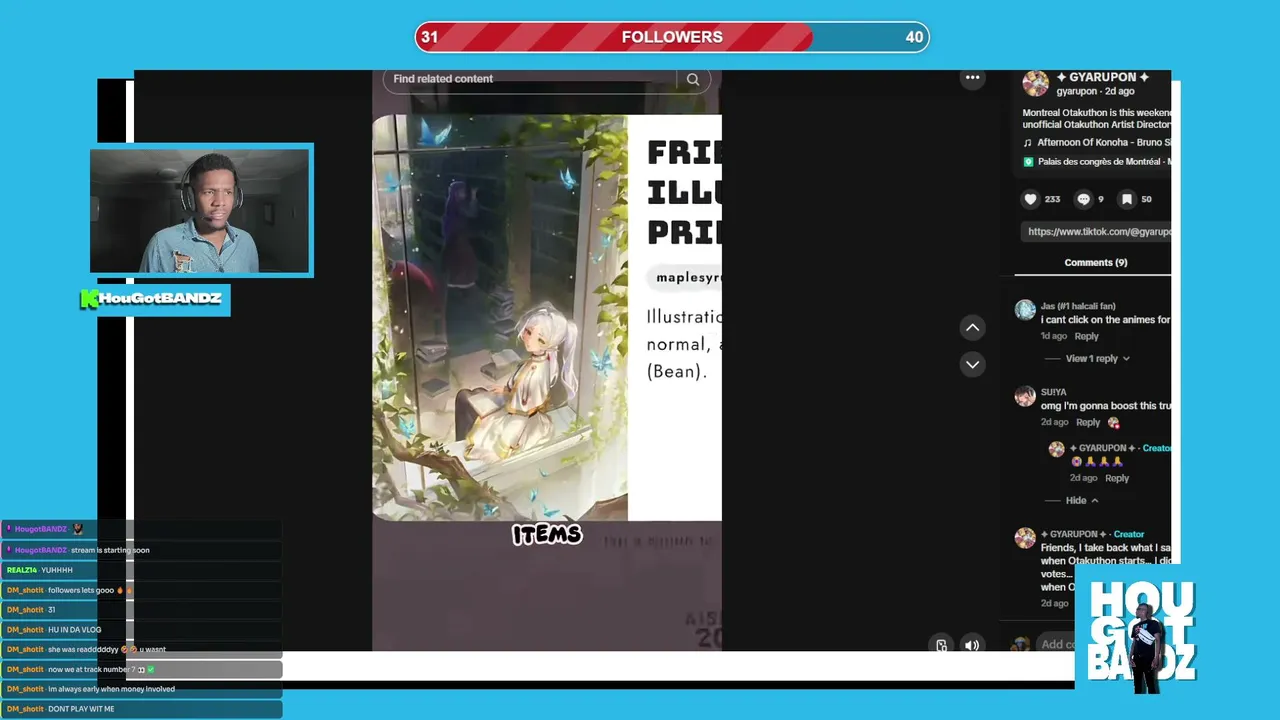The width and height of the screenshot is (1280, 720).
Task: Click the followers goal progress bar
Action: tap(672, 37)
